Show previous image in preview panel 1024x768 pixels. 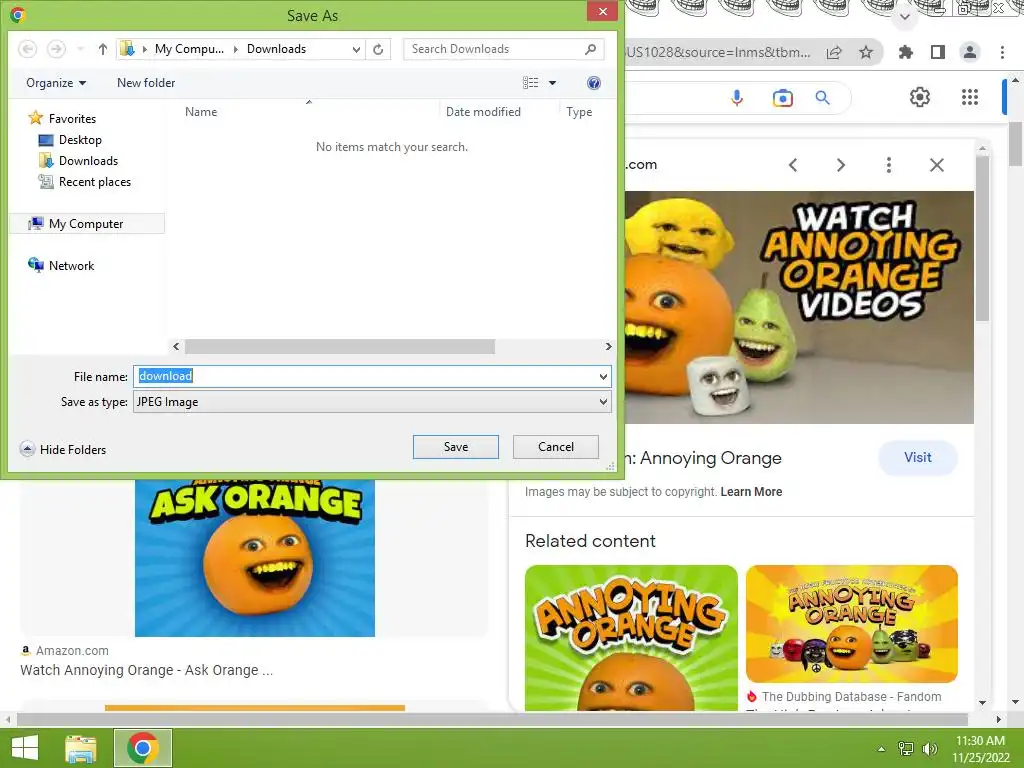click(793, 165)
